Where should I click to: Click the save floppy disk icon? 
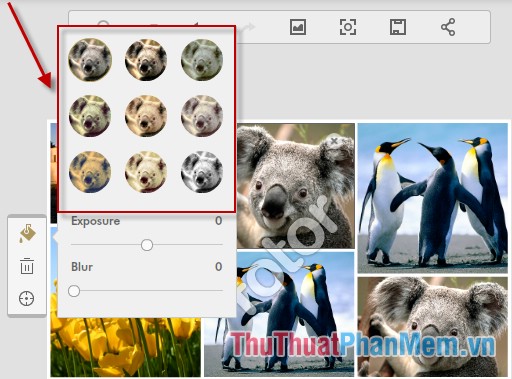(398, 27)
